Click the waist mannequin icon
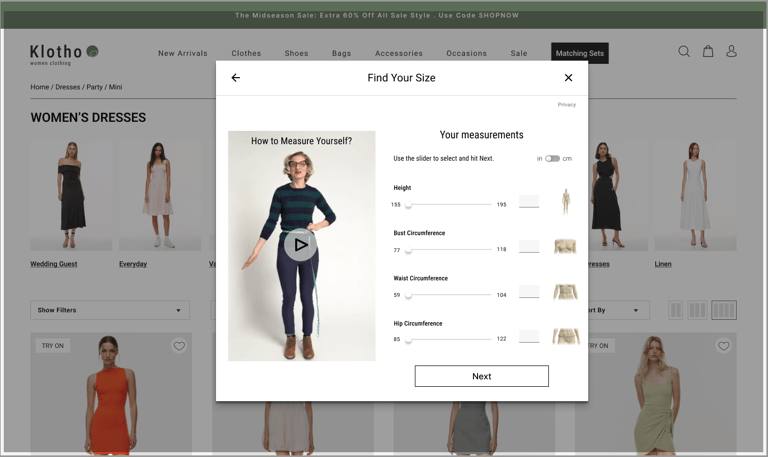 (565, 292)
